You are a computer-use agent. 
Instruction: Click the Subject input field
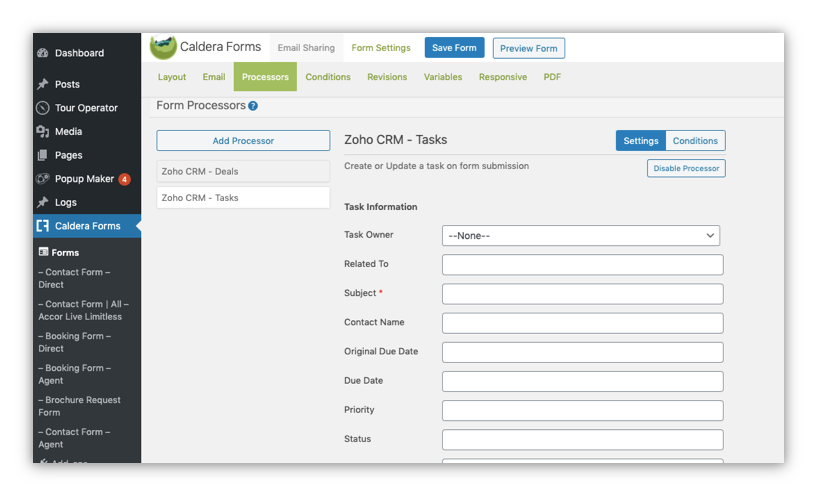click(583, 294)
